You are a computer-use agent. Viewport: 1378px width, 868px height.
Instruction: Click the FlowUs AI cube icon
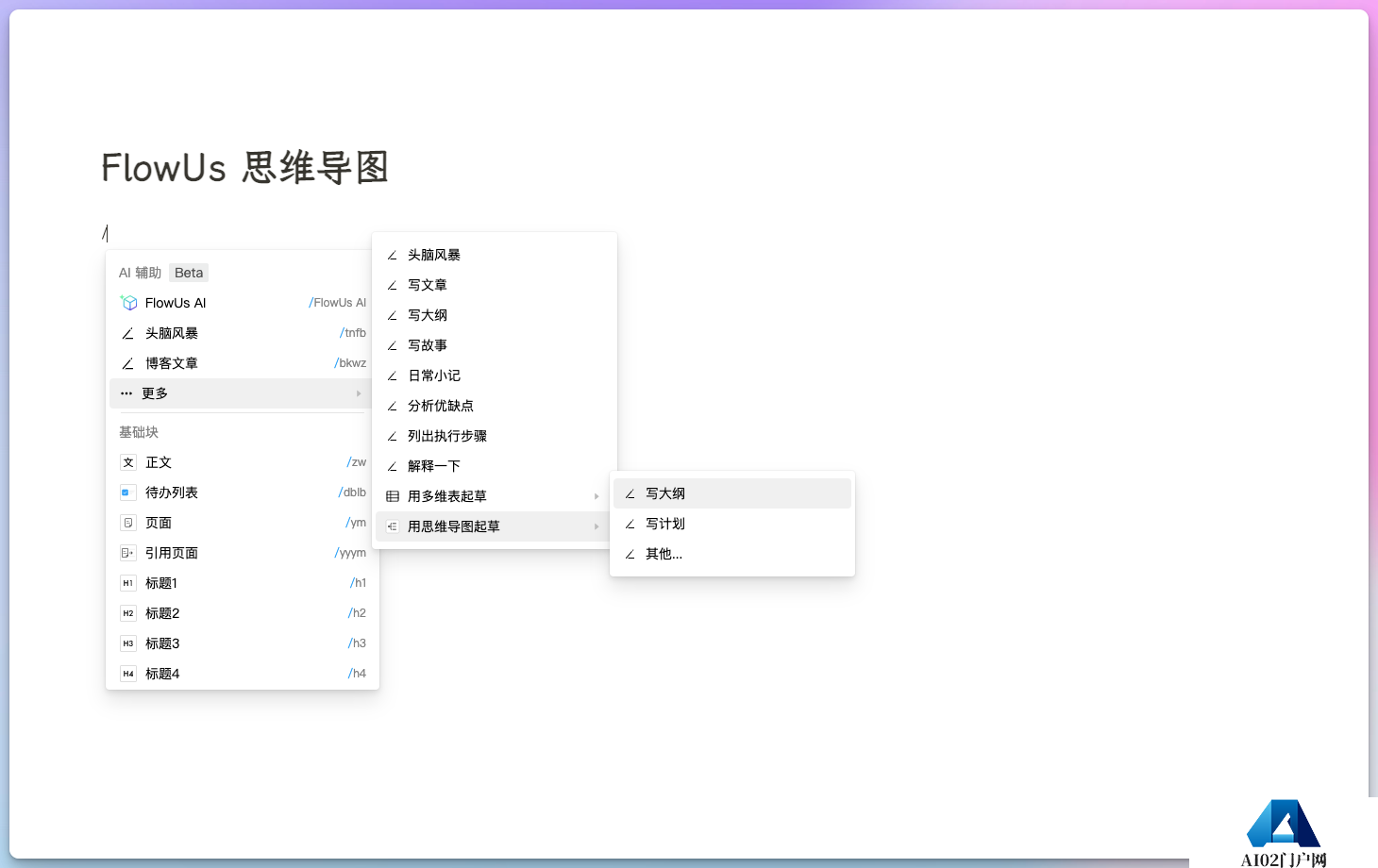(129, 303)
